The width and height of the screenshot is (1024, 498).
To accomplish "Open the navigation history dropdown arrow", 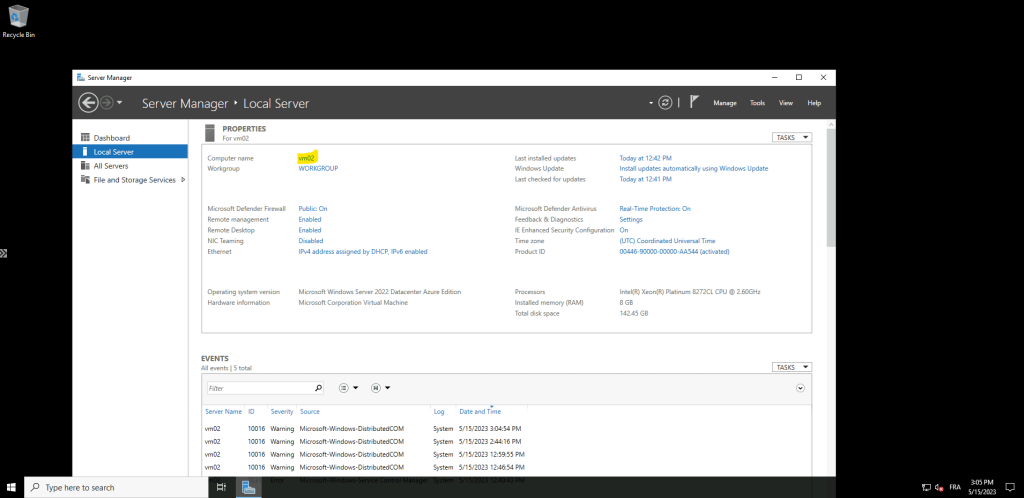I will coord(119,103).
